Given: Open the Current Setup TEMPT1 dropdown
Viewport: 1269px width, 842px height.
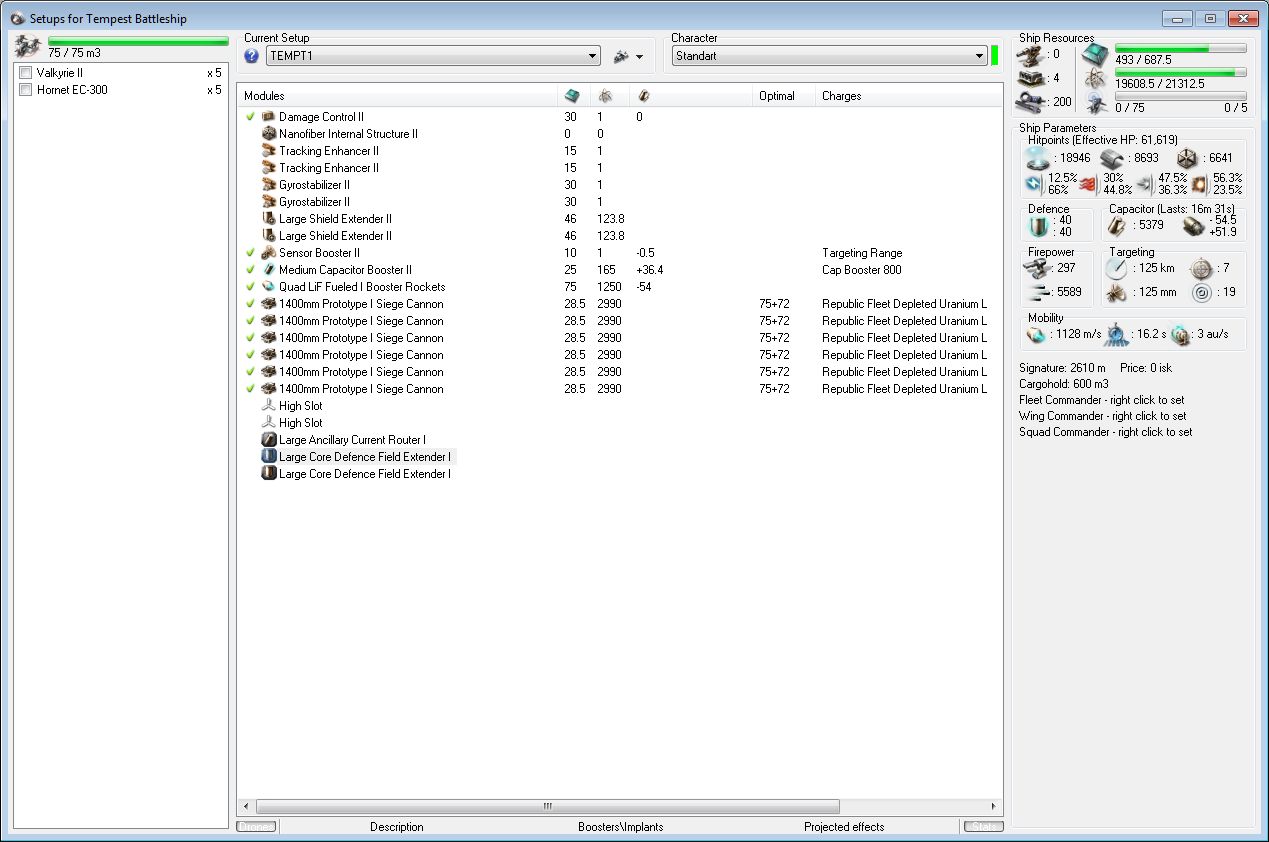Looking at the screenshot, I should point(433,56).
